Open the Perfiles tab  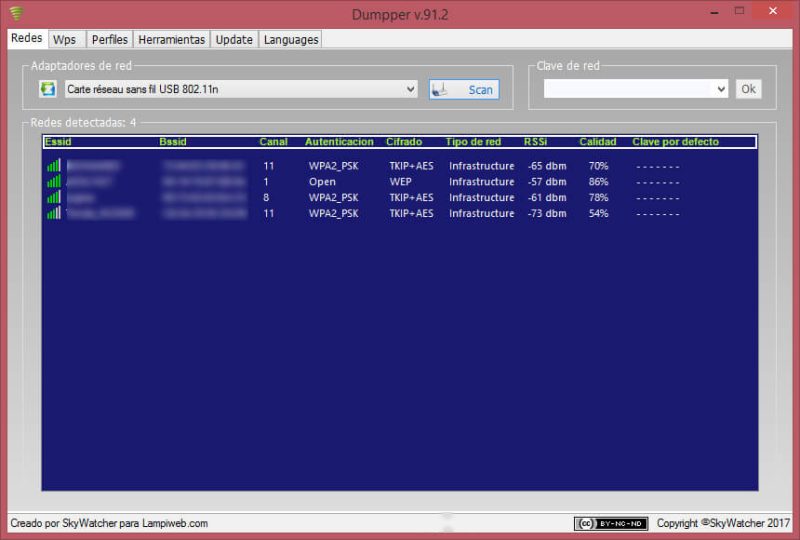(110, 40)
